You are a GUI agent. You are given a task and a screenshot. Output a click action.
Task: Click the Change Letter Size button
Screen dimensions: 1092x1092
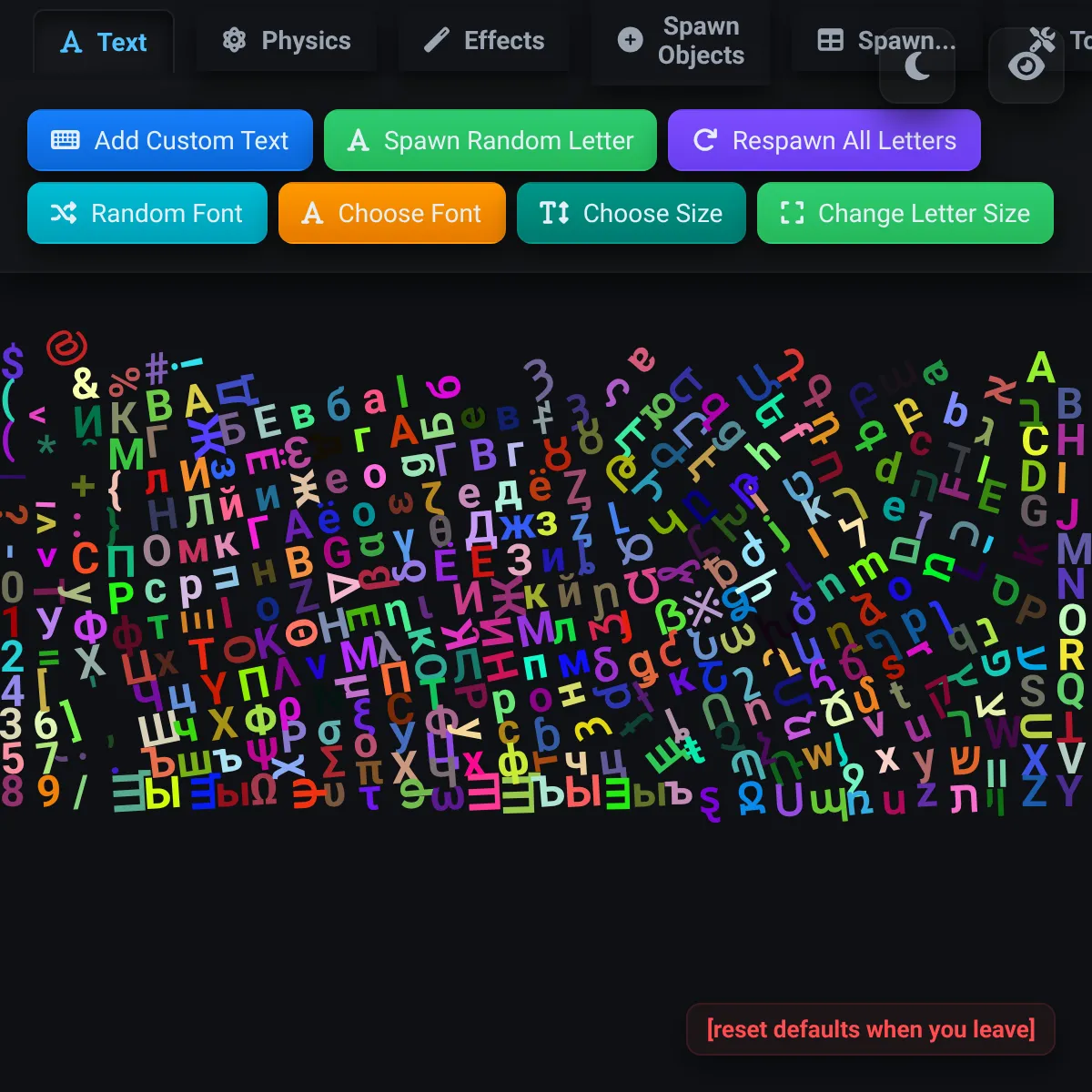click(905, 213)
